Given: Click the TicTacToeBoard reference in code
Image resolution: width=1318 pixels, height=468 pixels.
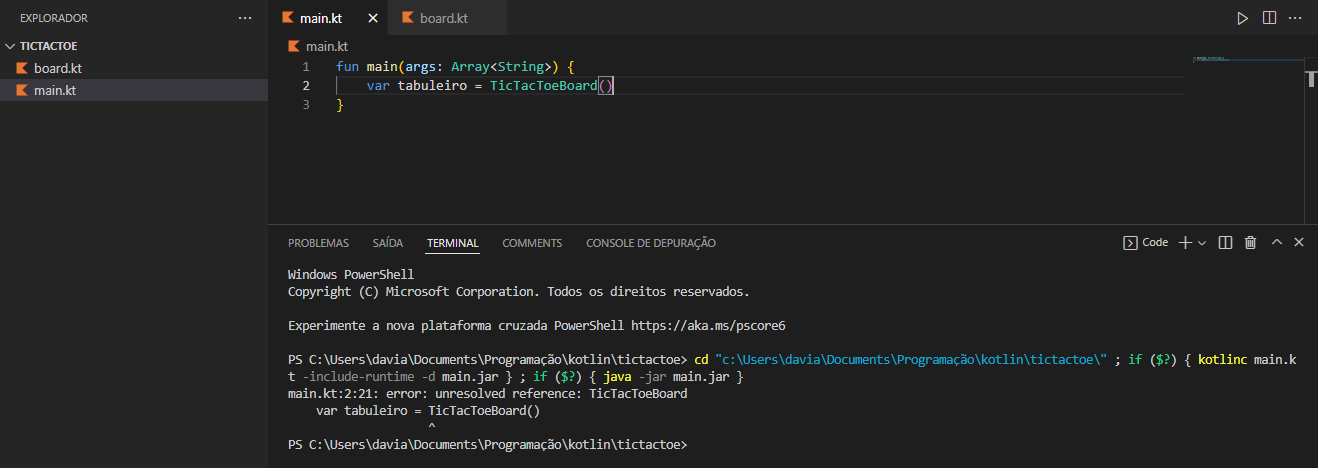Looking at the screenshot, I should point(543,86).
